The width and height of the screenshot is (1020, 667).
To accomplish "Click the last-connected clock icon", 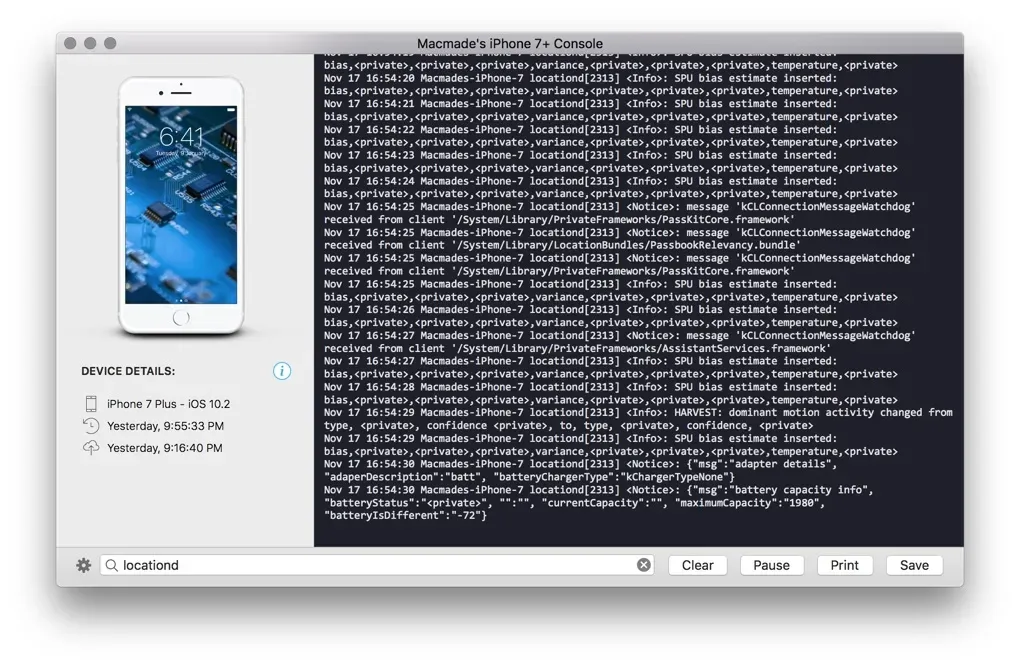I will click(93, 426).
